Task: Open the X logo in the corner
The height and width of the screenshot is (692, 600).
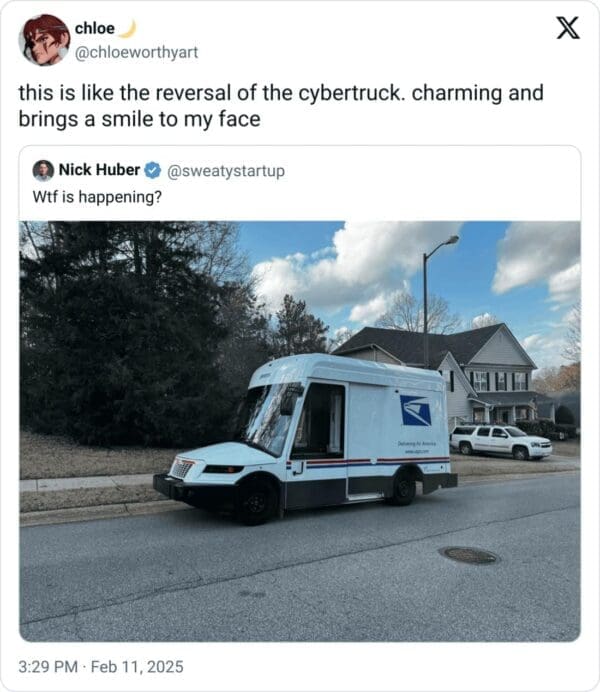Action: pyautogui.click(x=568, y=28)
